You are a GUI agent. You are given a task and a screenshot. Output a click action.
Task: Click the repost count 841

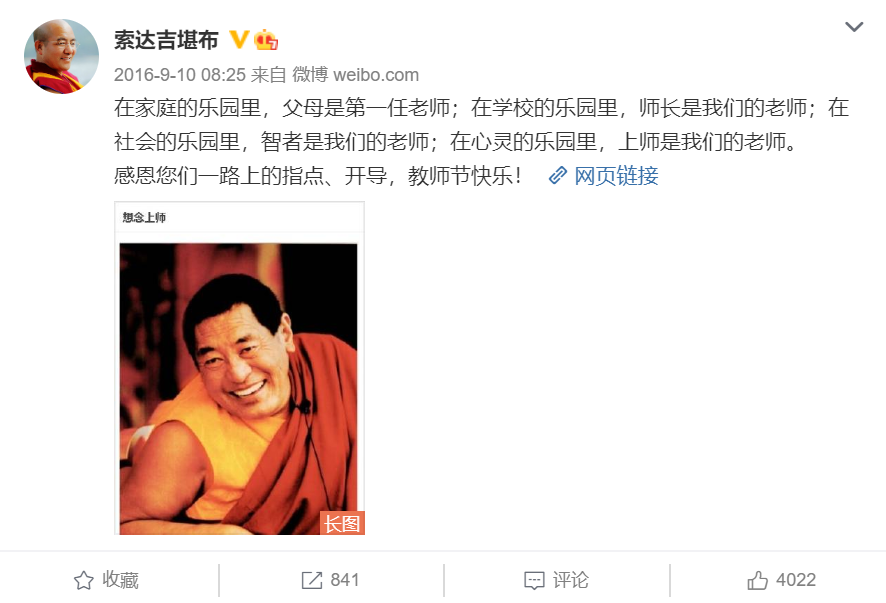coord(345,580)
